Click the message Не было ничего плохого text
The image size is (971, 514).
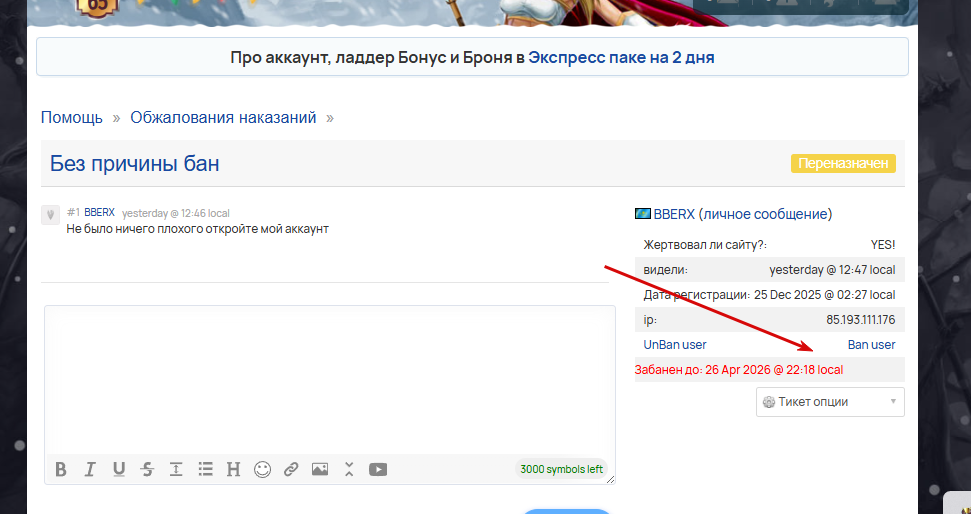(x=198, y=229)
